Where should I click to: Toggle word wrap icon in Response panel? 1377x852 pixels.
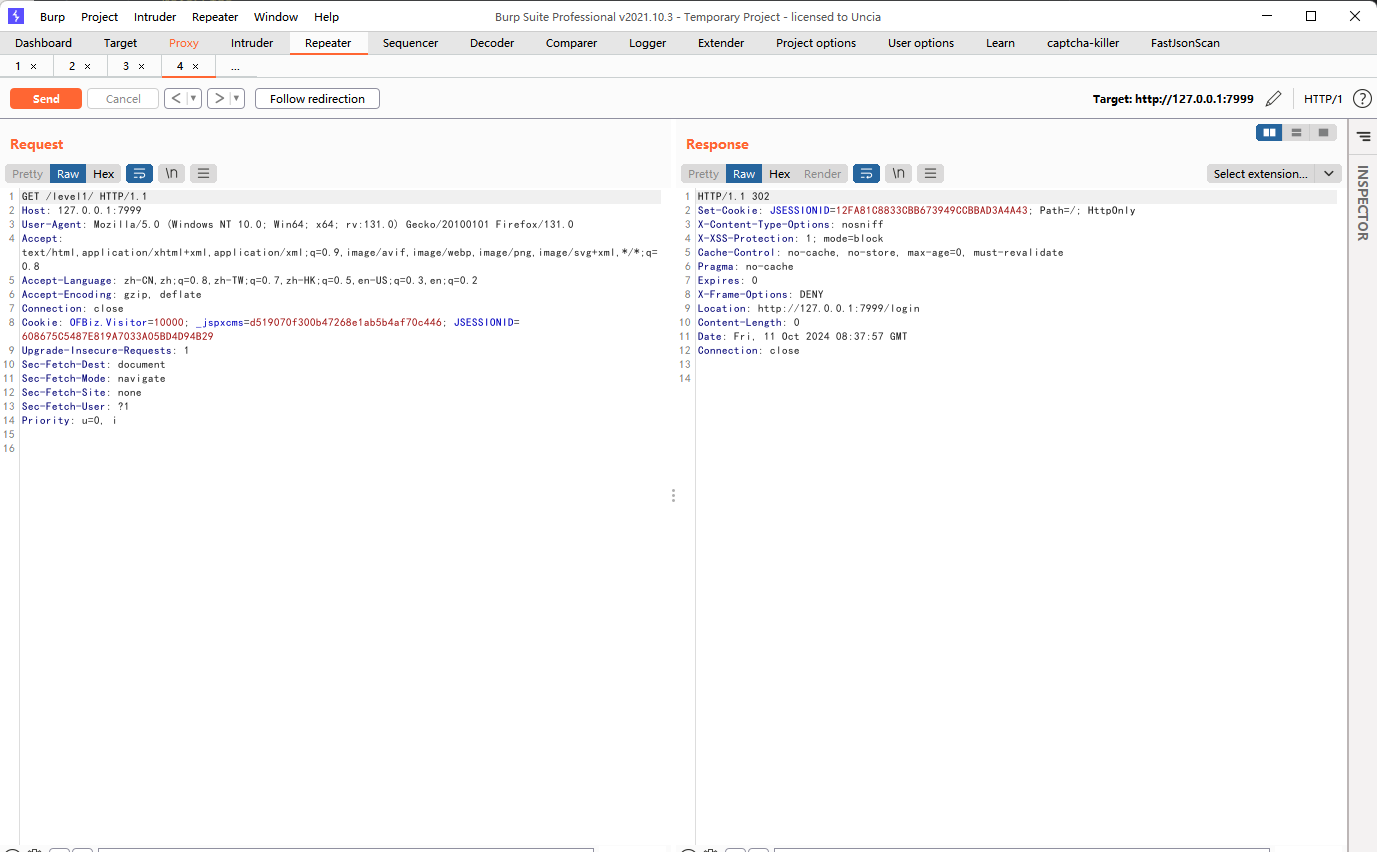click(866, 174)
